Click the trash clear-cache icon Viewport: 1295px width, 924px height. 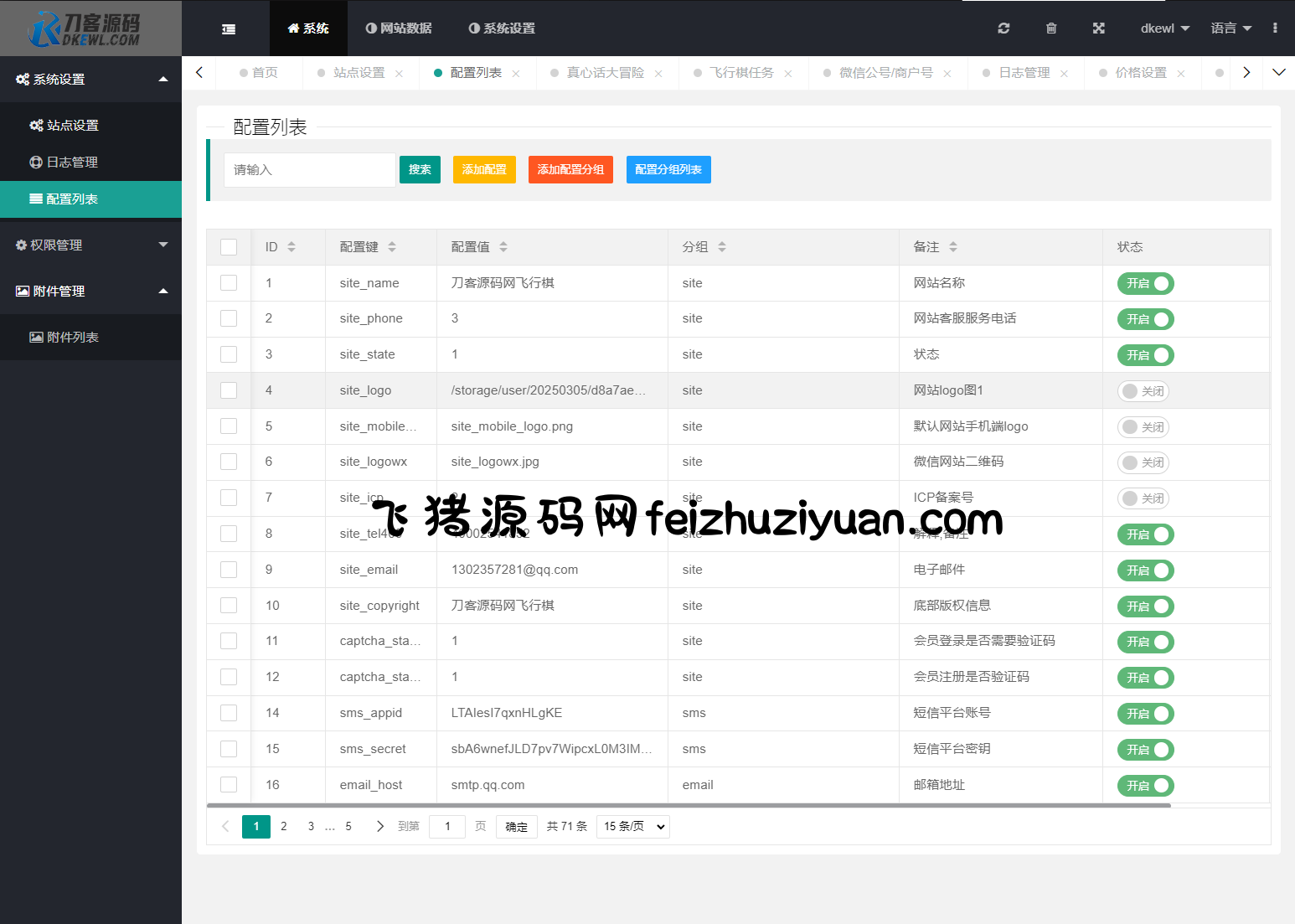pos(1051,28)
